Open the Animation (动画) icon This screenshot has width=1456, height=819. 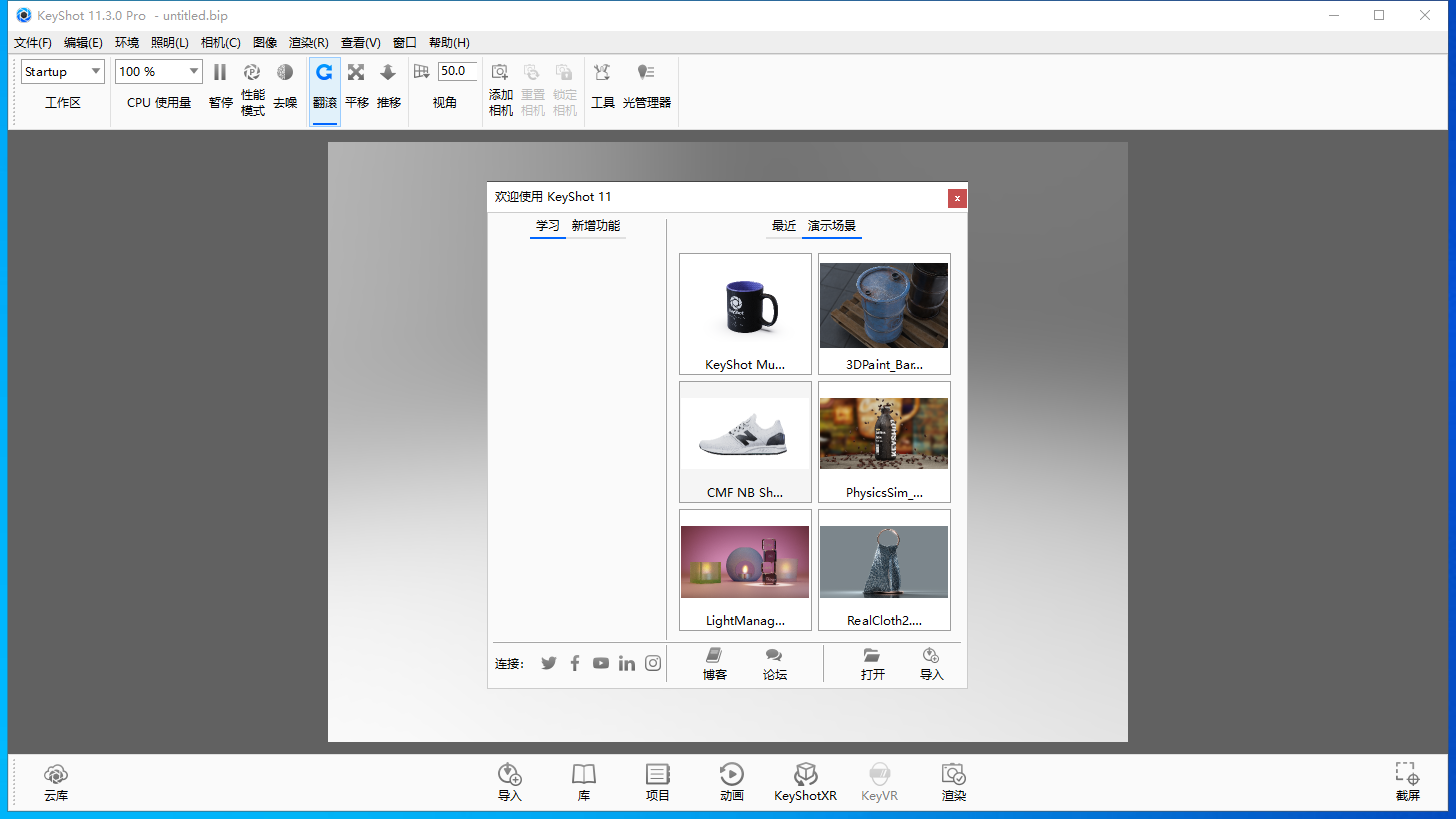tap(731, 774)
